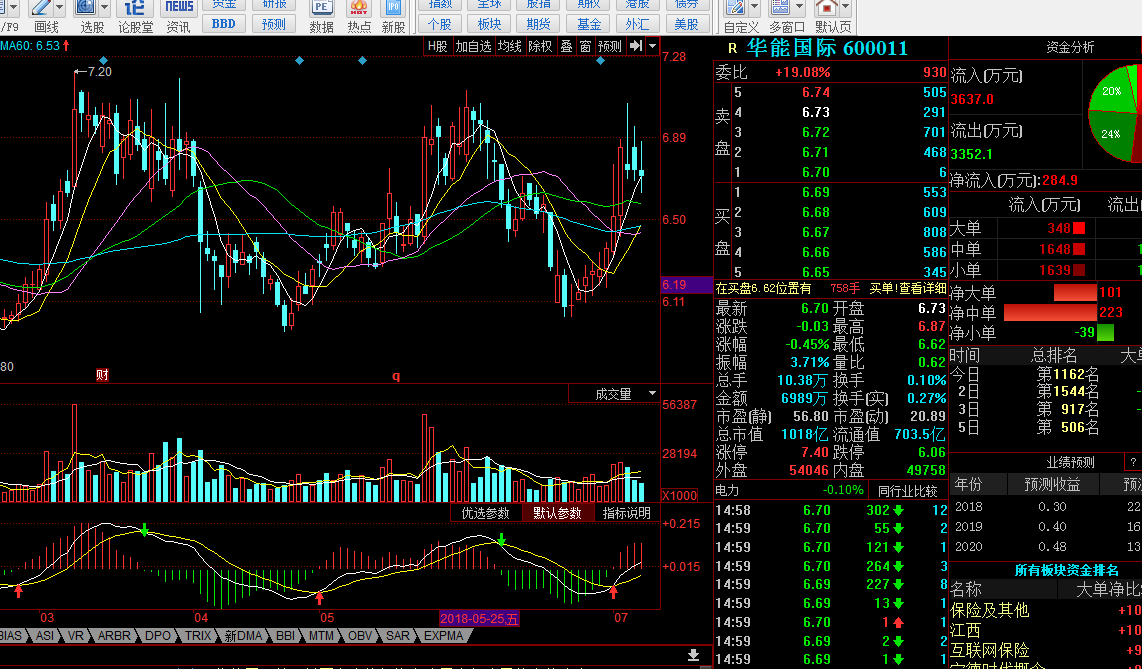This screenshot has height=669, width=1142.
Task: Open the 论股堂 forum
Action: click(x=135, y=16)
